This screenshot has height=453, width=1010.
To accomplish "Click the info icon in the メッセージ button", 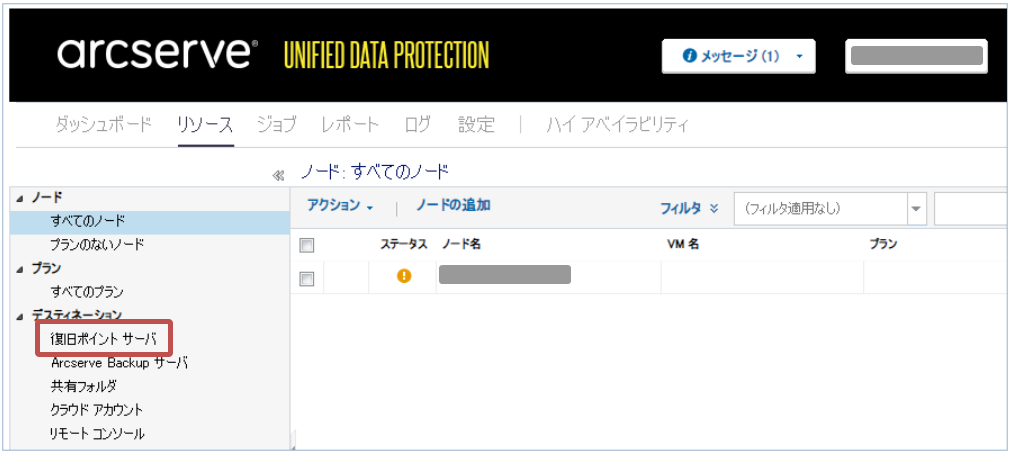I will point(689,57).
